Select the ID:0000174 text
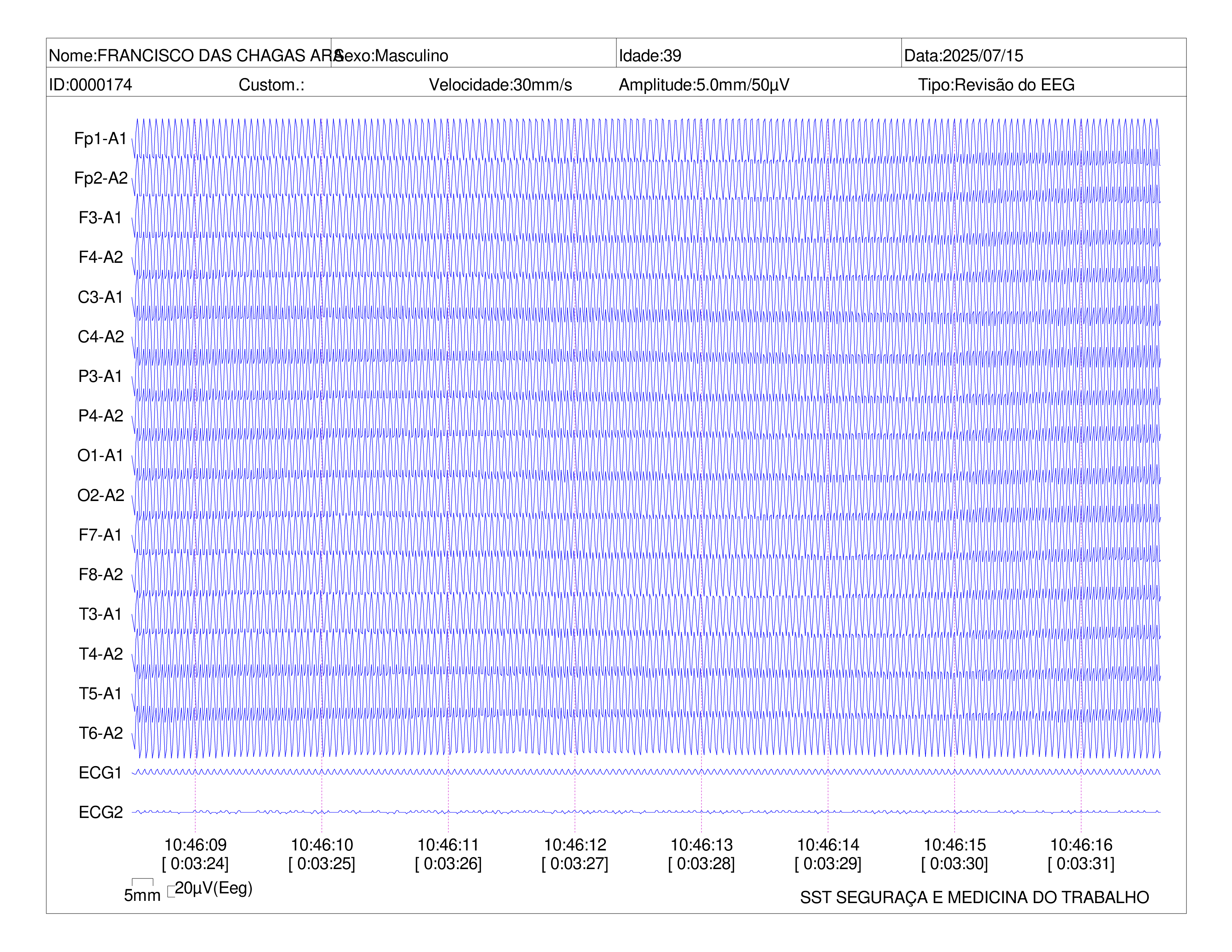This screenshot has height=952, width=1232. (90, 85)
